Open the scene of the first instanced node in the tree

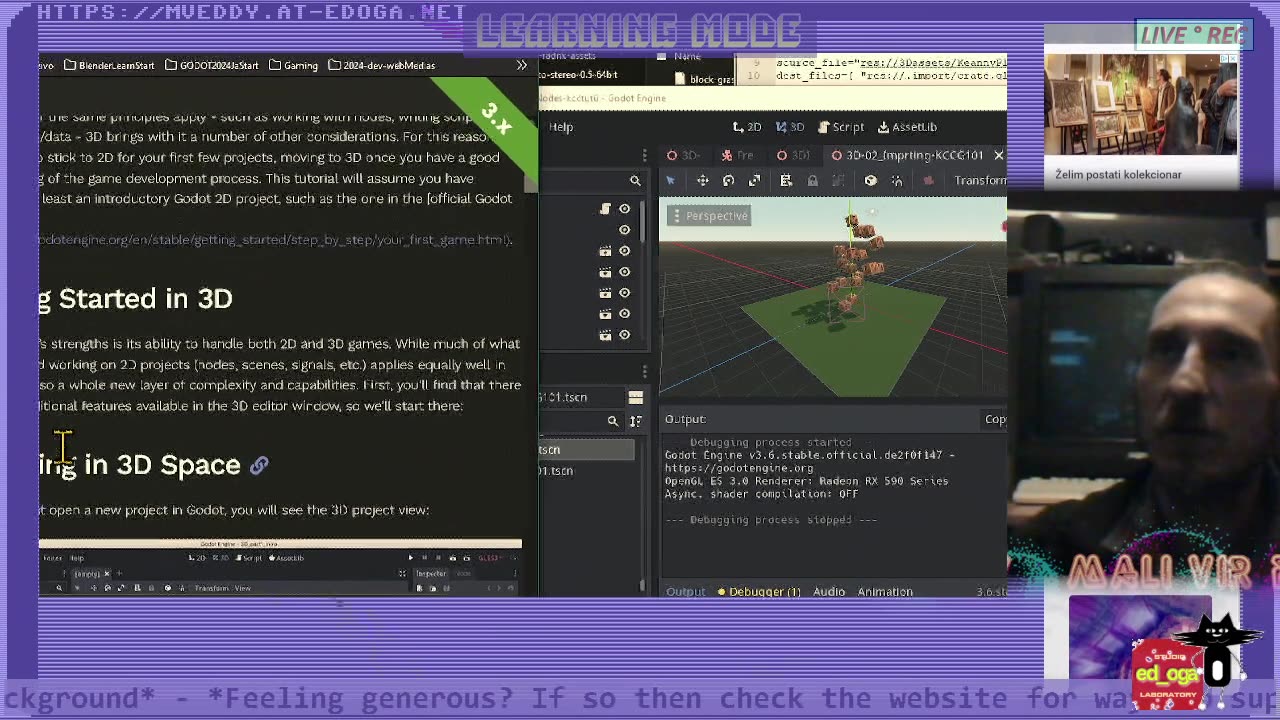tap(605, 251)
